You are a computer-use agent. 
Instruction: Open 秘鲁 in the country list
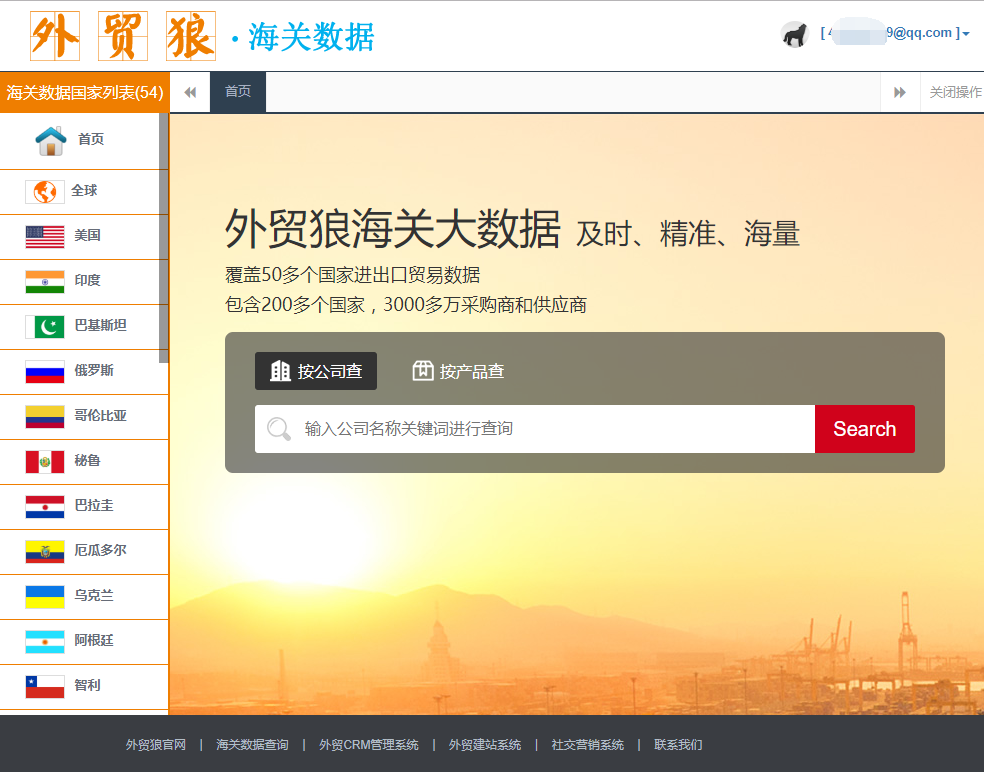84,461
